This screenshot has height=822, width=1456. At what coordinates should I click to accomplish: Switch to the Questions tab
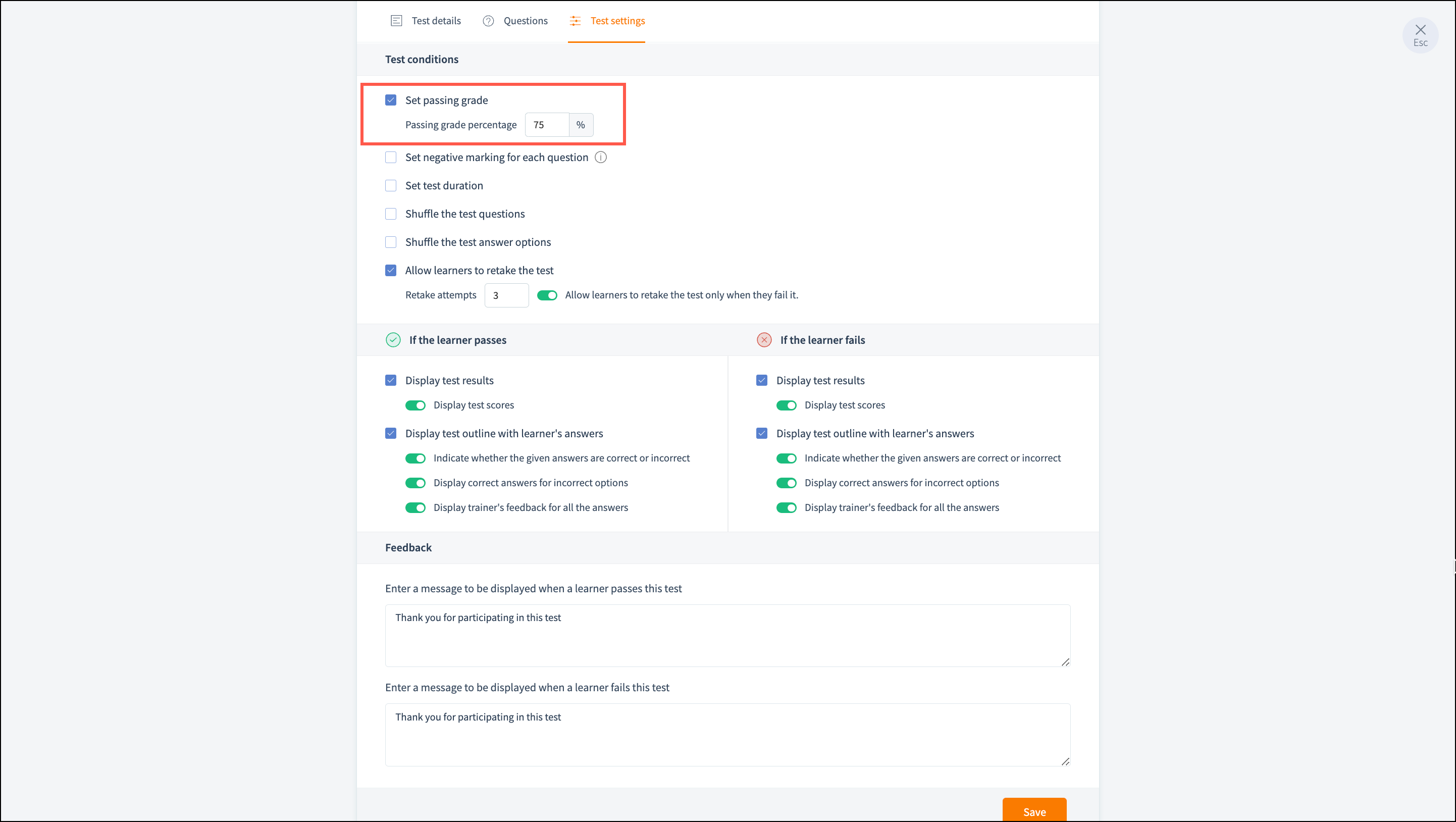[525, 21]
